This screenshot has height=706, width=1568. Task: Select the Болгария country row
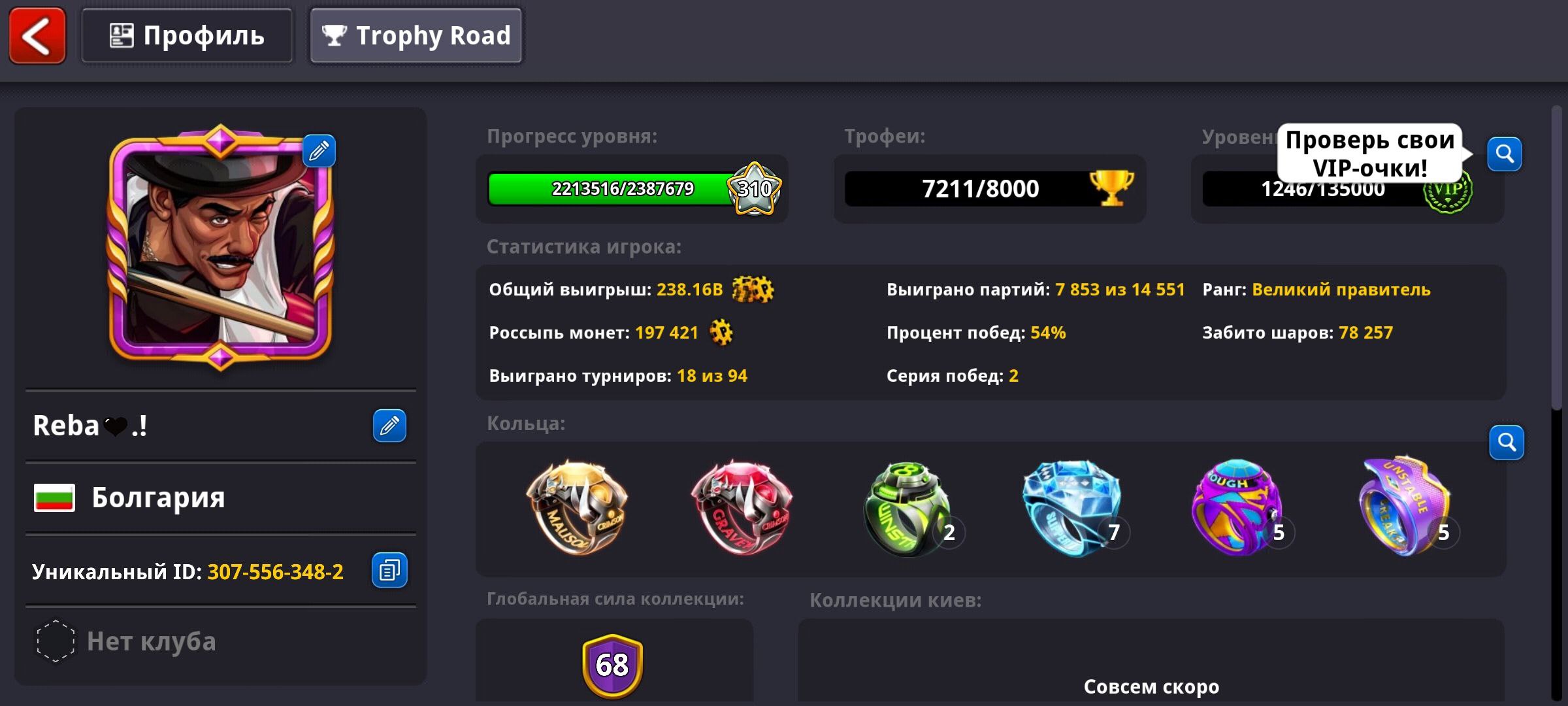[221, 498]
